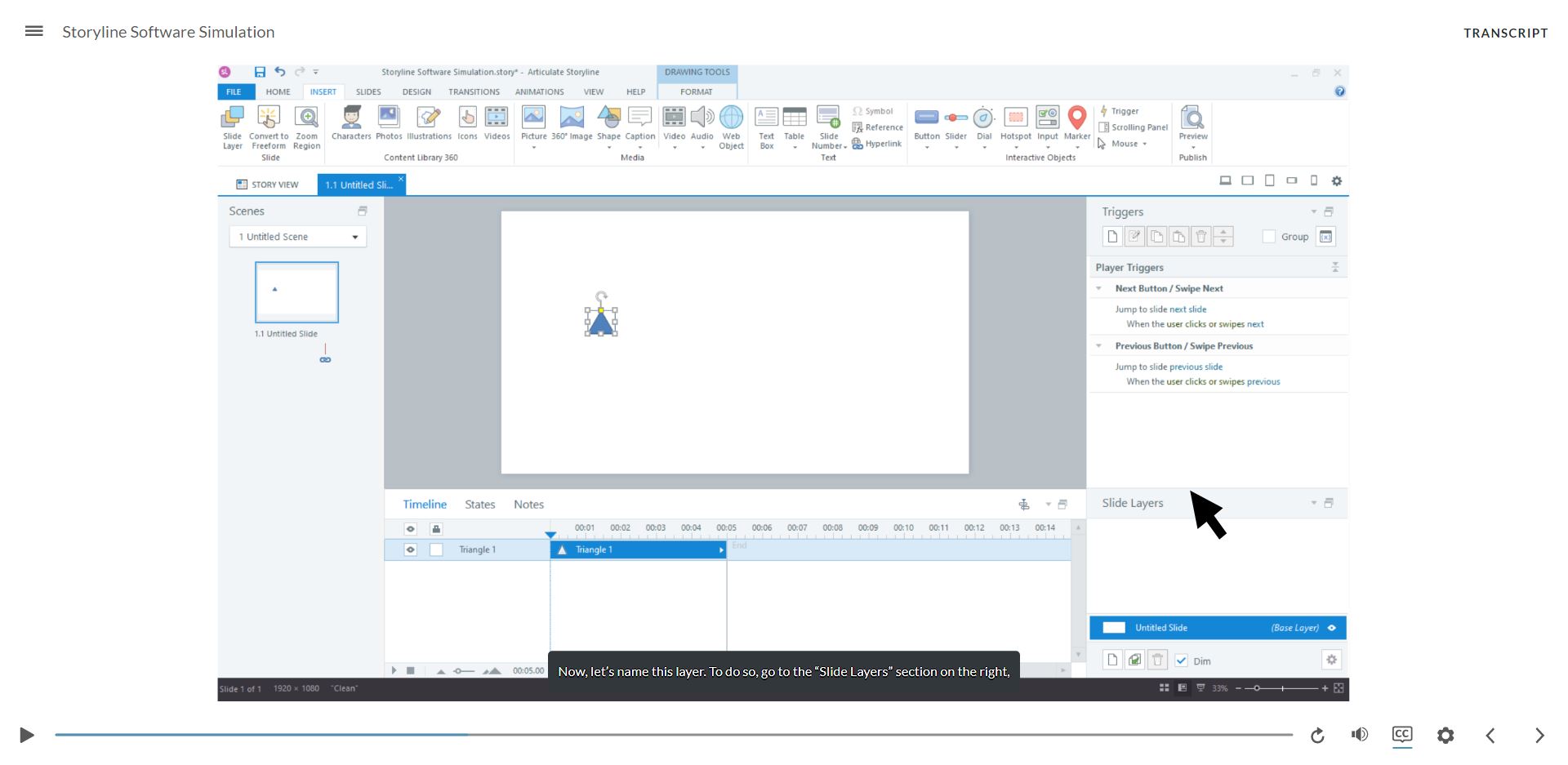Open the Hotspot tool
Viewport: 1568px width, 765px height.
point(1015,122)
